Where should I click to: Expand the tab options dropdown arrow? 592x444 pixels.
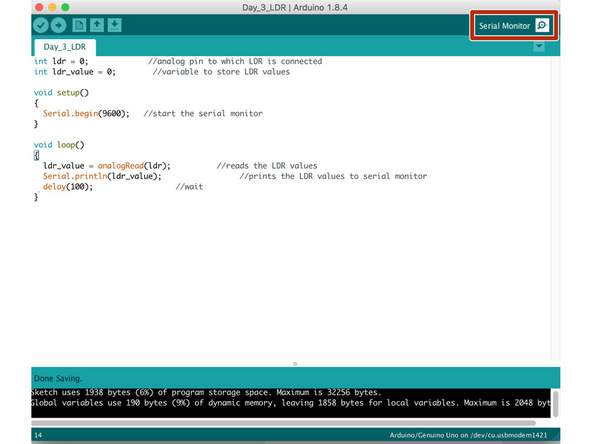coord(539,46)
